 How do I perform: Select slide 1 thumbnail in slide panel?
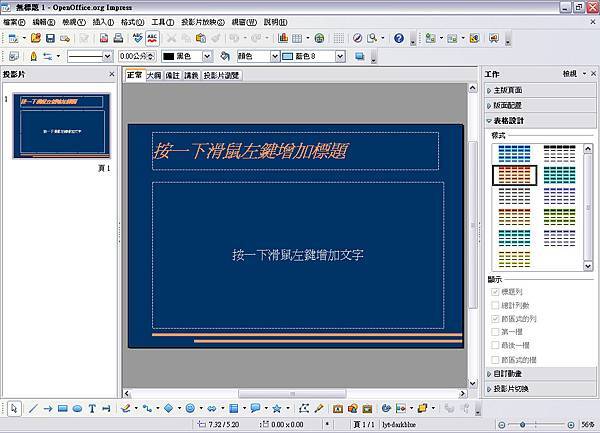[x=61, y=126]
